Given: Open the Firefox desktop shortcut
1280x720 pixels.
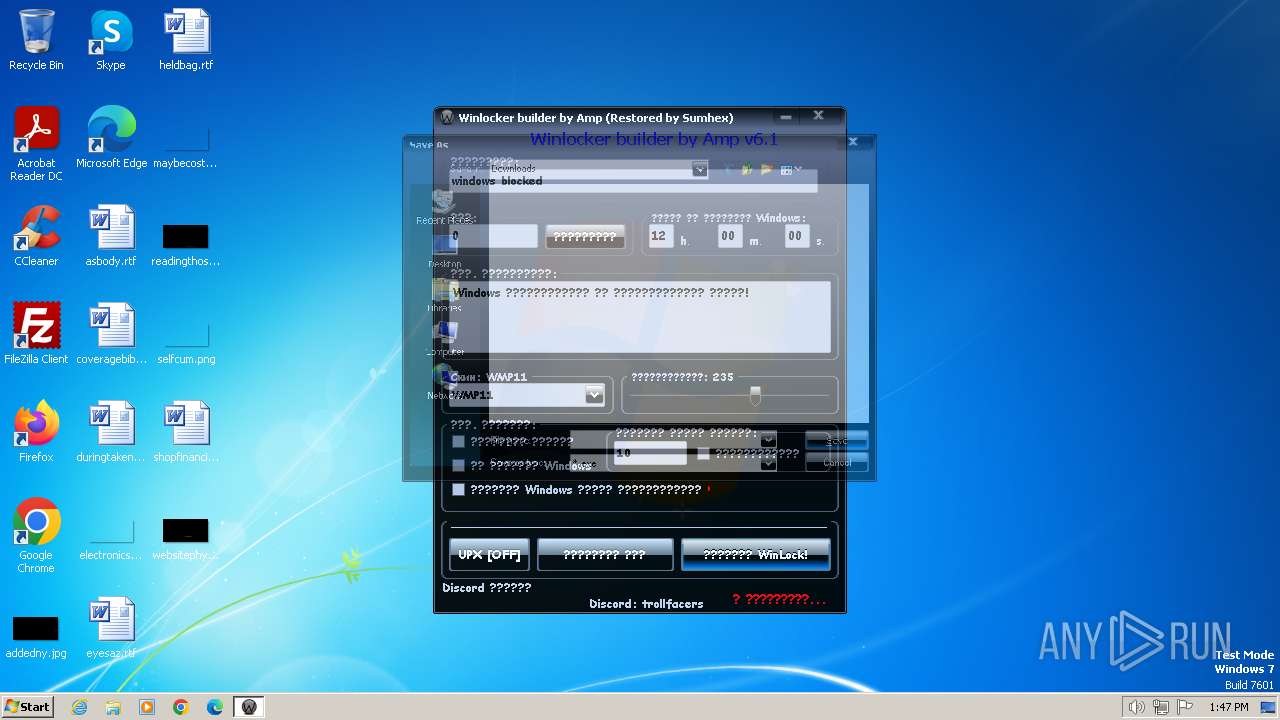Looking at the screenshot, I should tap(36, 432).
